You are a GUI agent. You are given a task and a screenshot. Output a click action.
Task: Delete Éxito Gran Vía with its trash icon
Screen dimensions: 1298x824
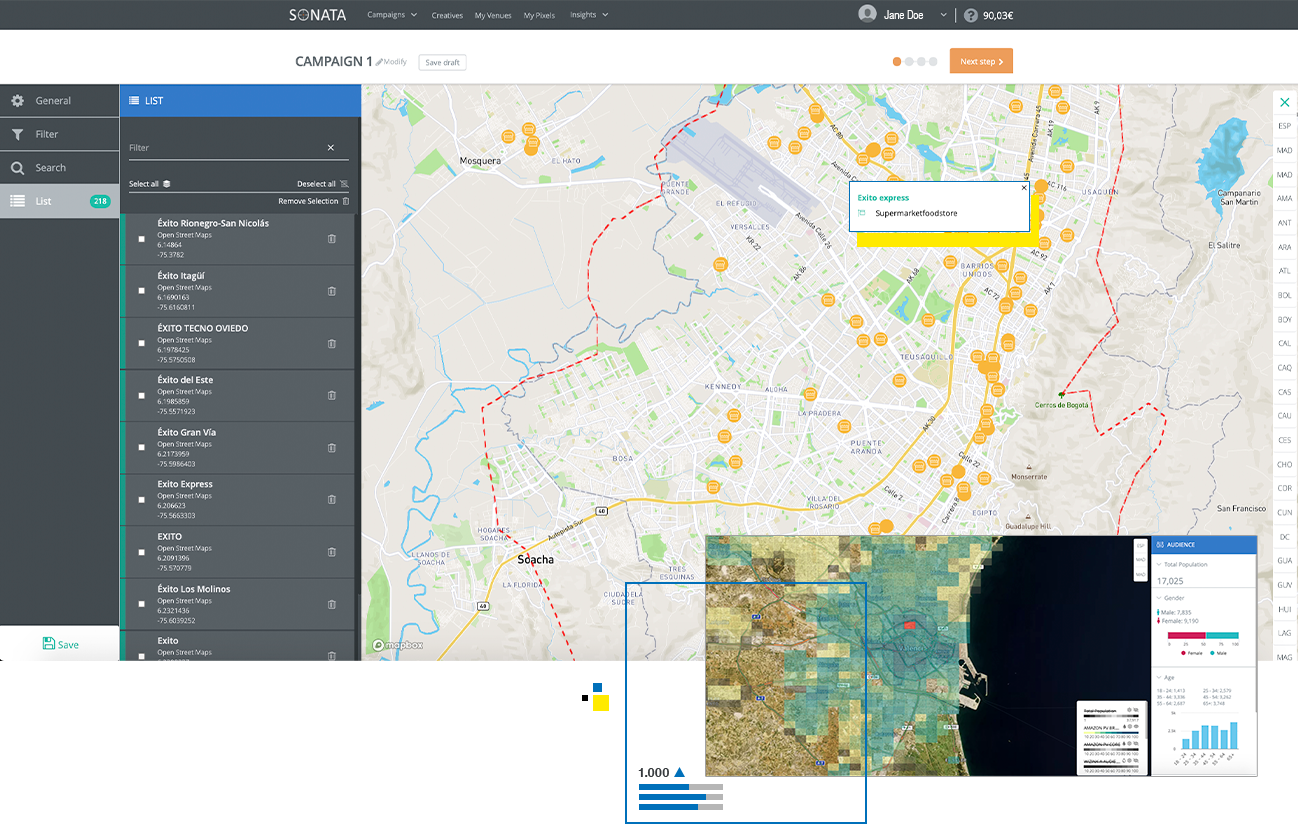point(332,448)
